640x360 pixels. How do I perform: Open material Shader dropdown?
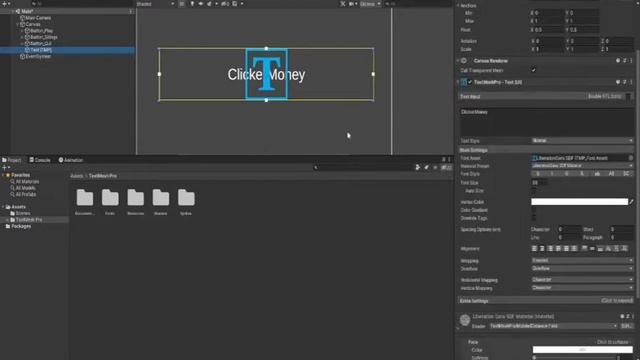[553, 326]
